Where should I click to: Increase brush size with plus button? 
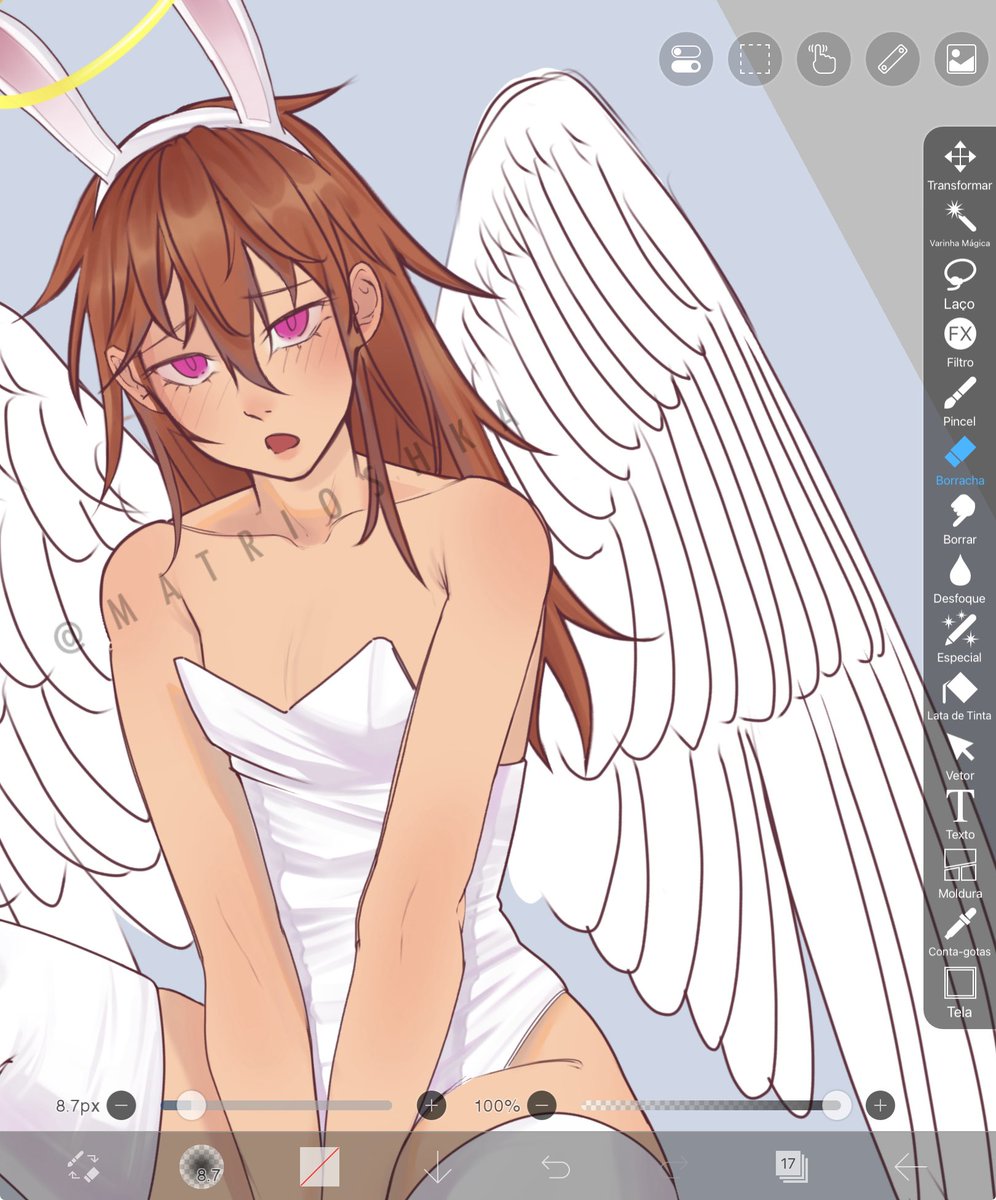[432, 1105]
